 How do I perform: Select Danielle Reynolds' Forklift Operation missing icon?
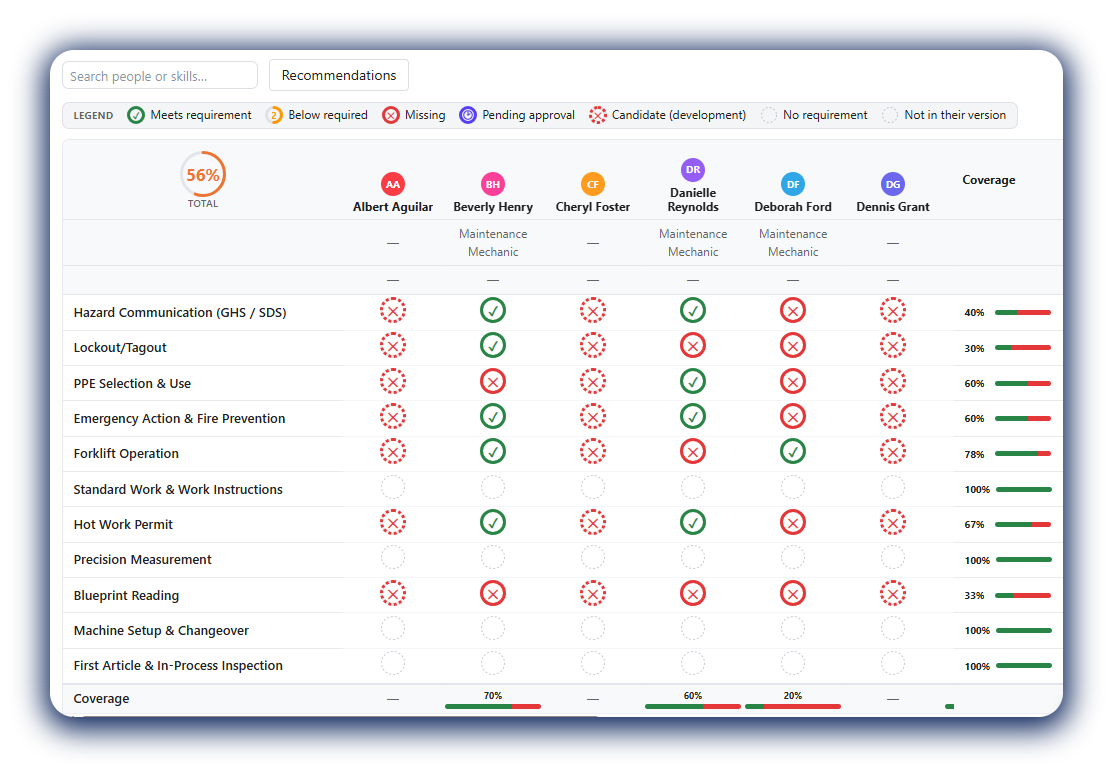coord(693,451)
